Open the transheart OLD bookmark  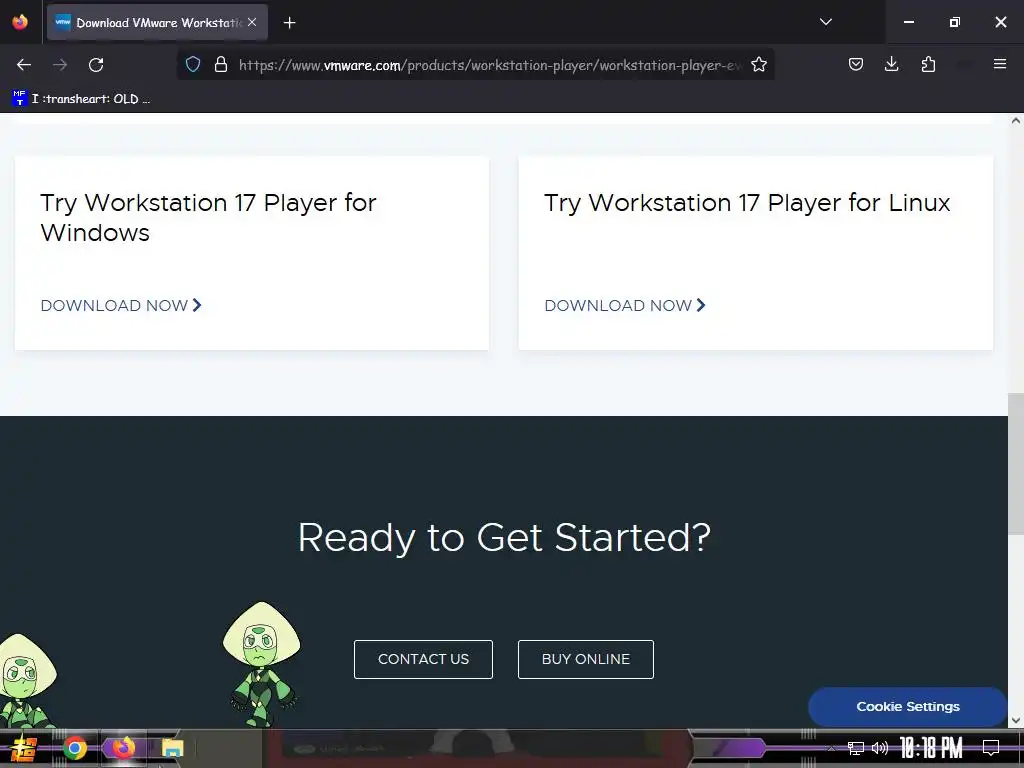coord(82,99)
